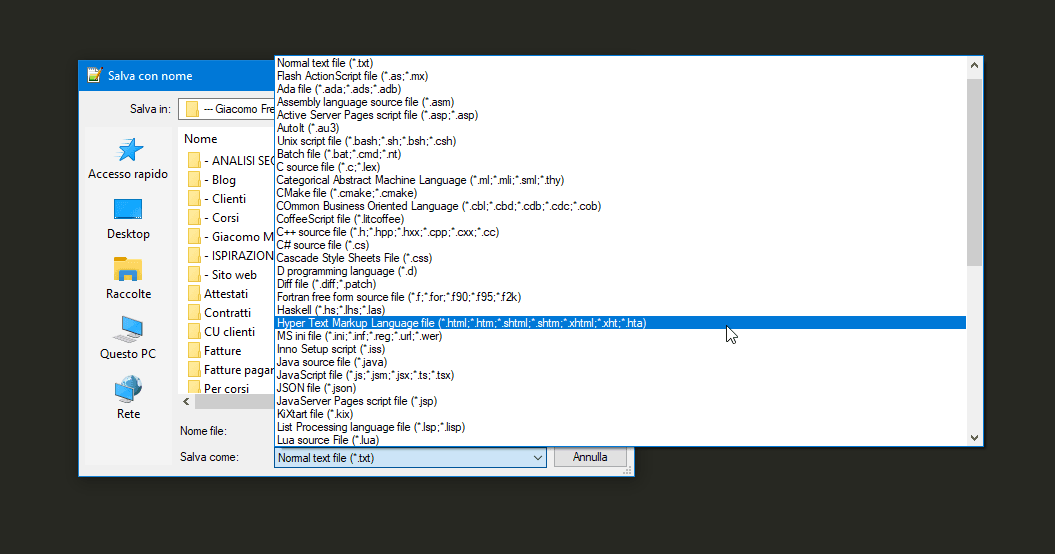Click the folder list left scroll arrow
The image size is (1055, 554).
pos(186,401)
